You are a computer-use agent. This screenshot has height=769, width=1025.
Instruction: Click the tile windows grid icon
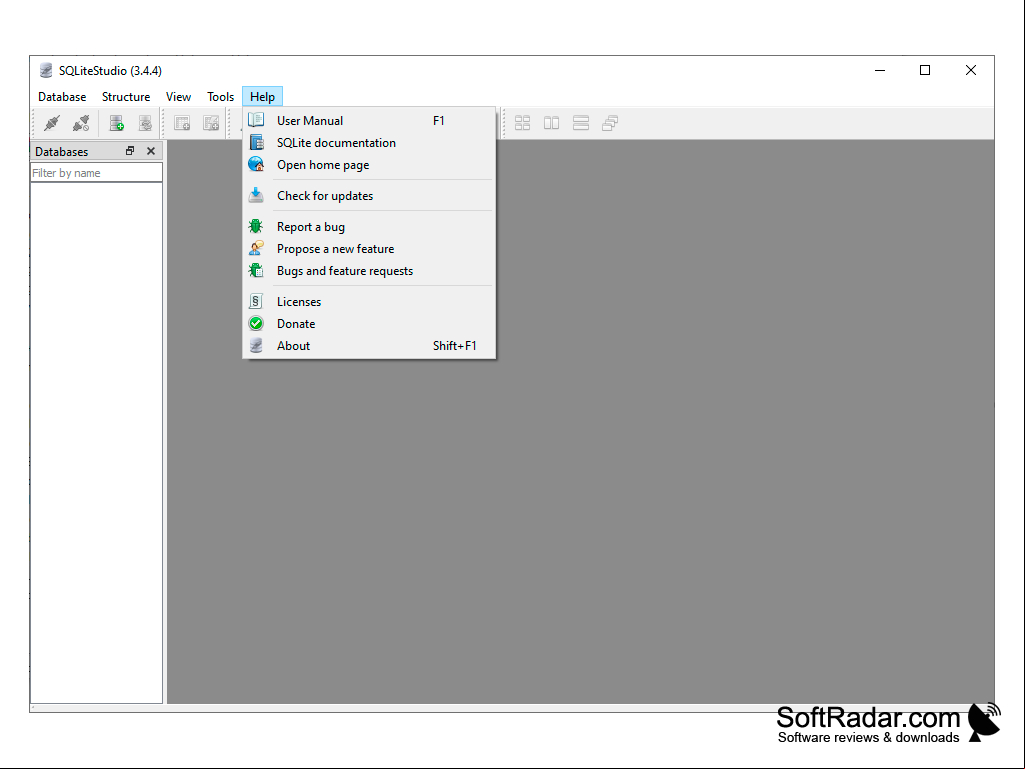click(522, 123)
